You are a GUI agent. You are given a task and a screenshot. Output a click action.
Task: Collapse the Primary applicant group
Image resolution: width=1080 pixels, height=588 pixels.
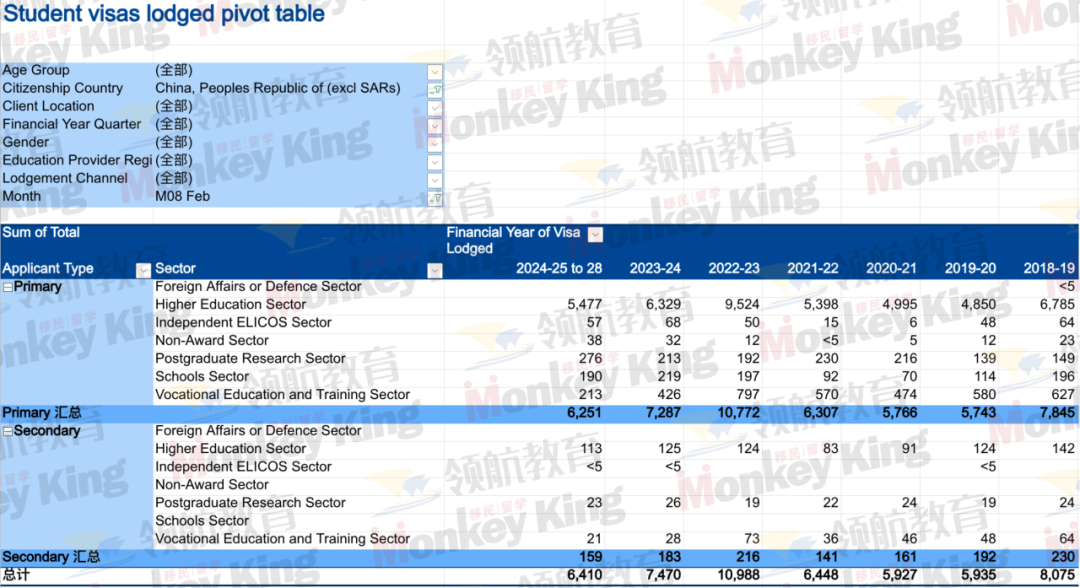point(8,287)
